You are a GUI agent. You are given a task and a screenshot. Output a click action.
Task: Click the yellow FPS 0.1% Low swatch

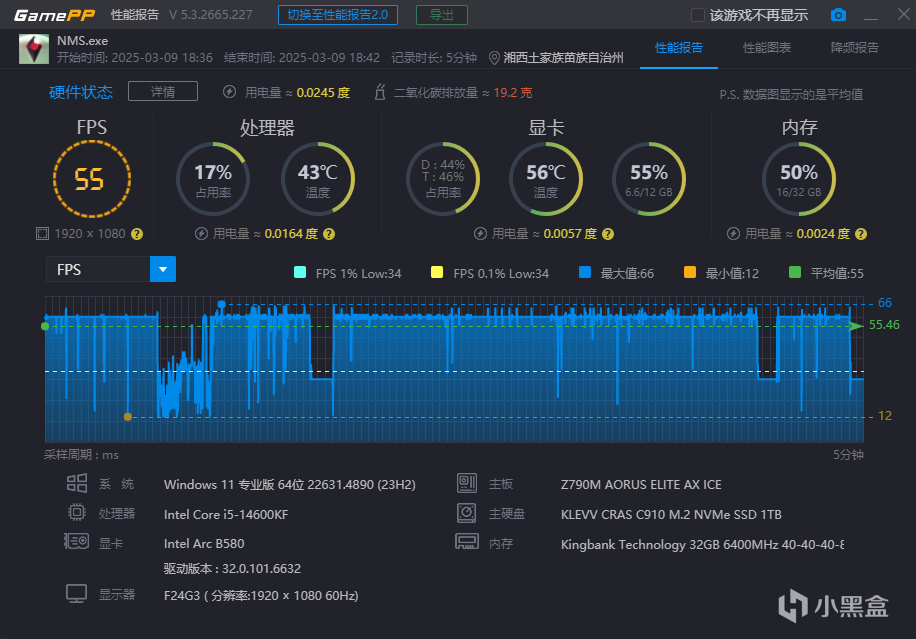pyautogui.click(x=437, y=272)
